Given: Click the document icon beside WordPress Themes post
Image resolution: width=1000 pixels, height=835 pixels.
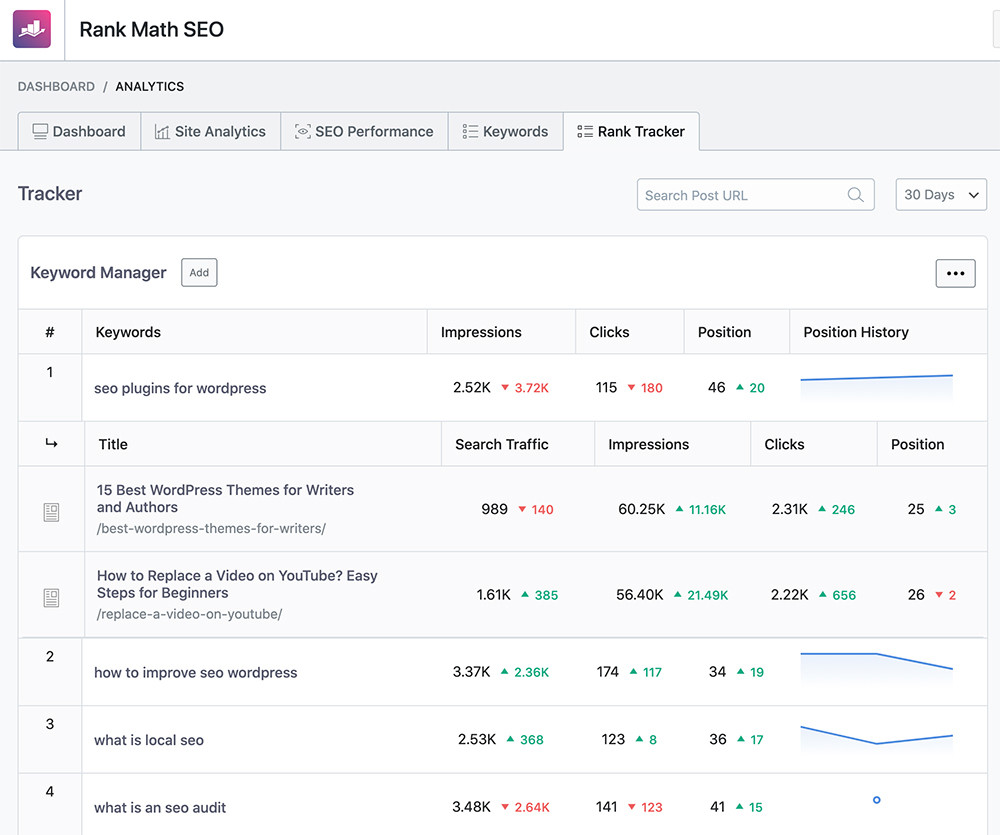Looking at the screenshot, I should 52,511.
